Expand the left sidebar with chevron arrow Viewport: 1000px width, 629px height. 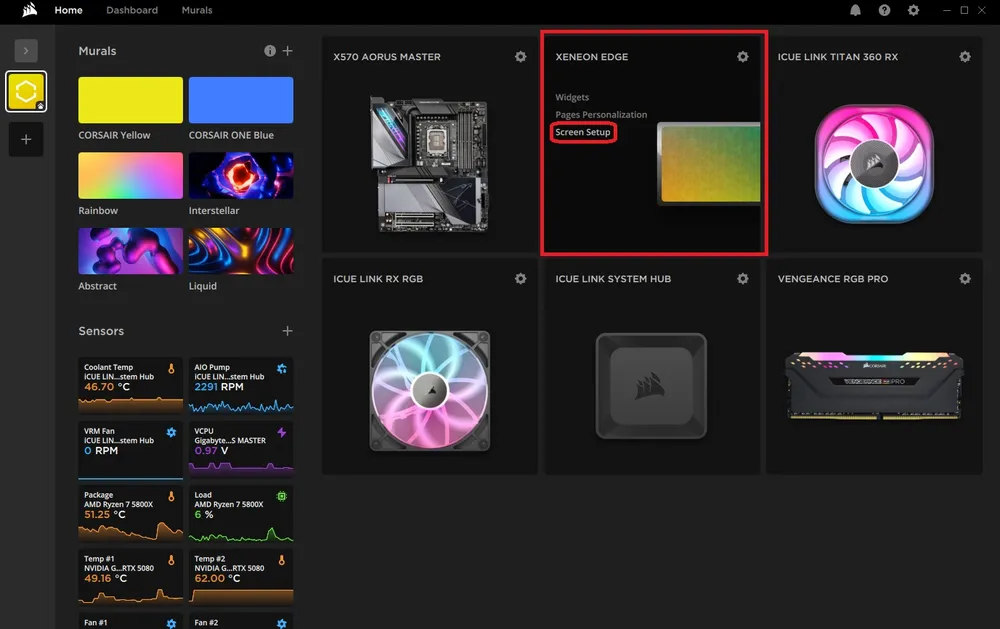[26, 50]
